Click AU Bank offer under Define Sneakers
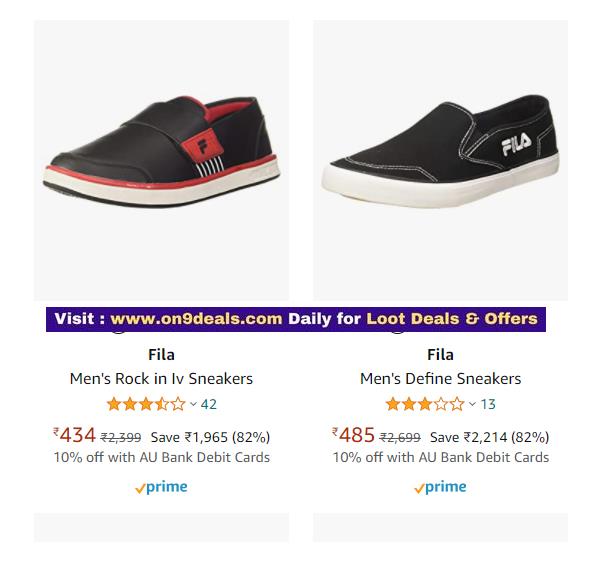The height and width of the screenshot is (562, 601). pos(440,457)
